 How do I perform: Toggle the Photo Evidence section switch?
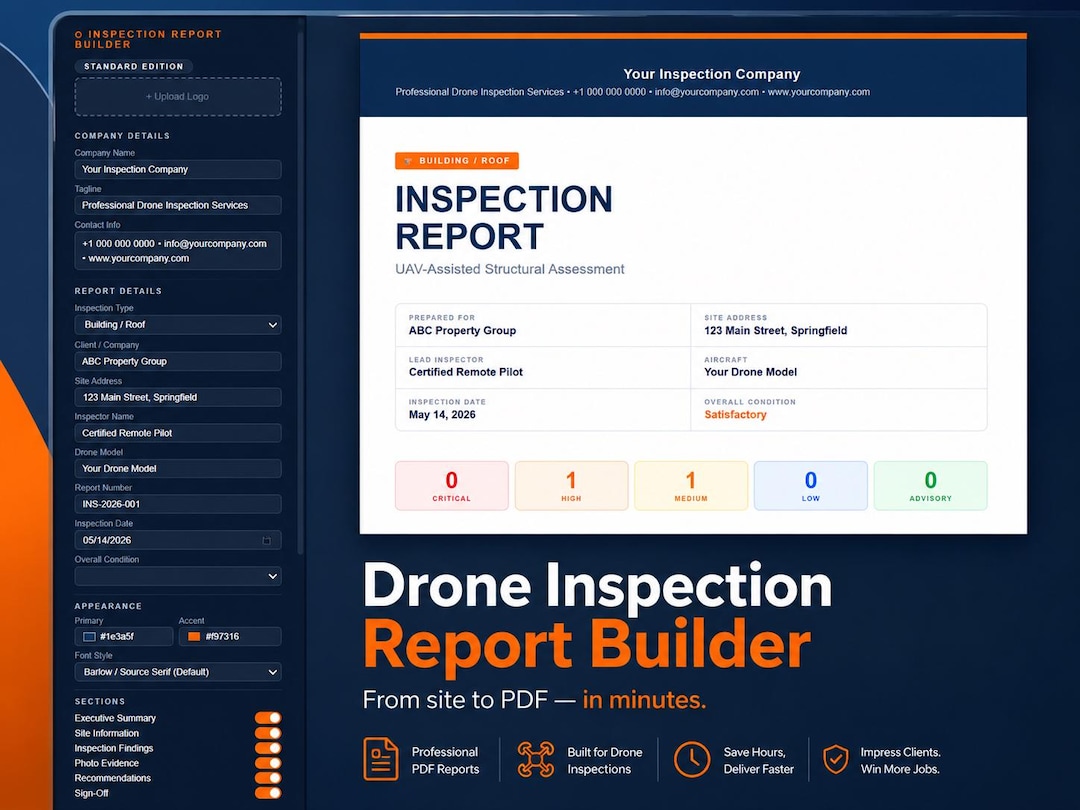(x=268, y=763)
